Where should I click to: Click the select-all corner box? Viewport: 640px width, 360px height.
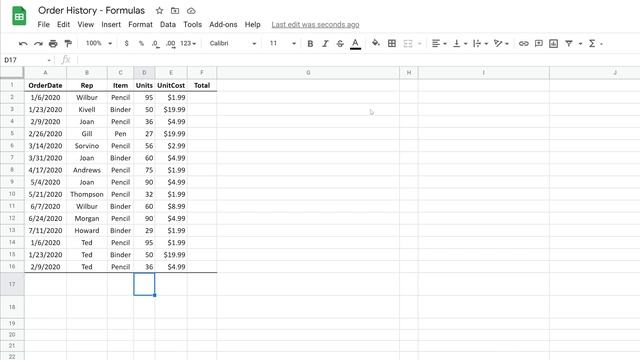(12, 73)
